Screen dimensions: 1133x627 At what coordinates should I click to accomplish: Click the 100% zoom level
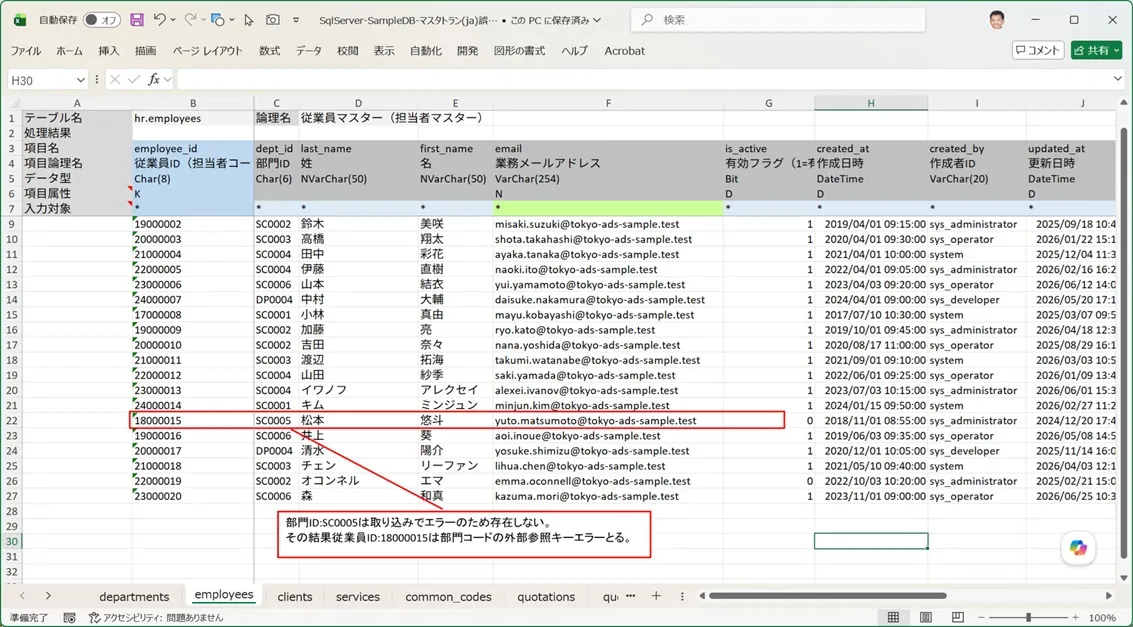[x=1103, y=618]
